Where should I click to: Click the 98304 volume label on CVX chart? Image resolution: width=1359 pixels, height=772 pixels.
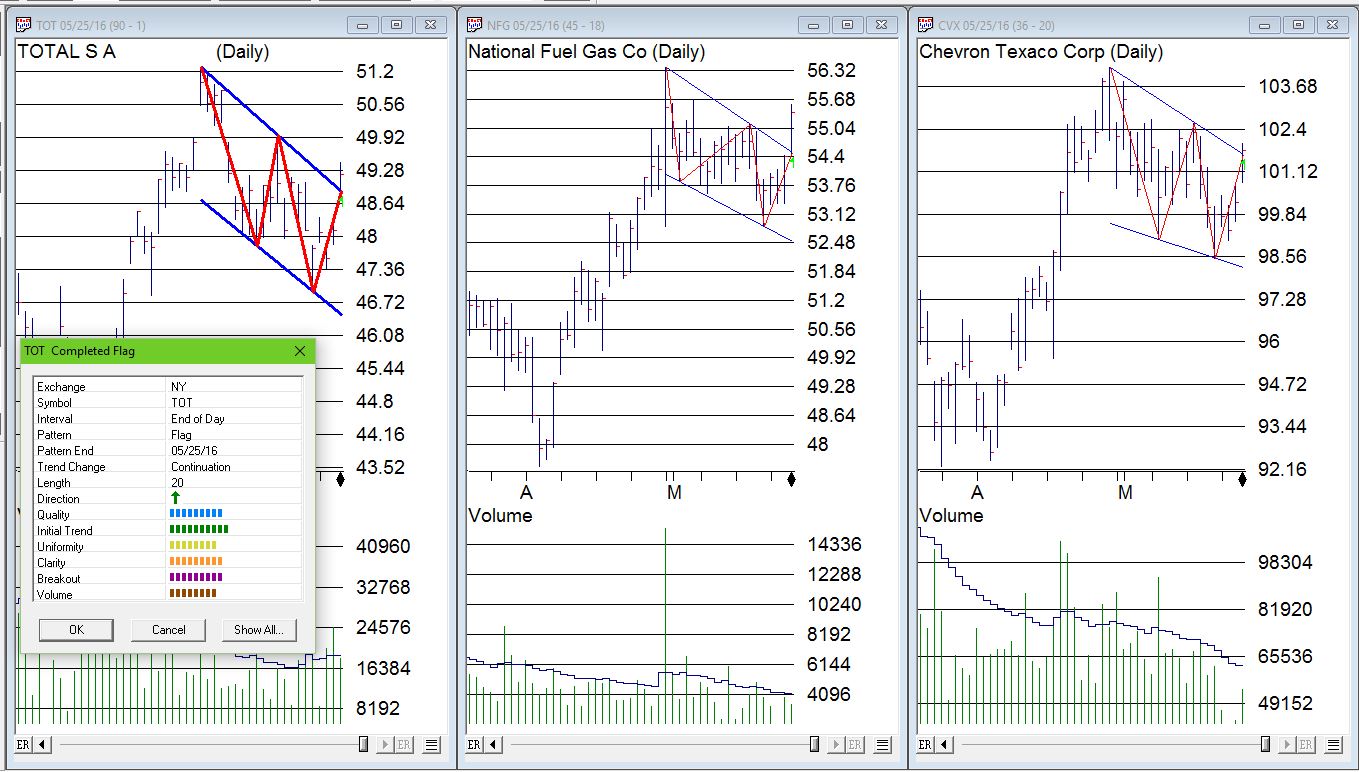click(x=1285, y=562)
